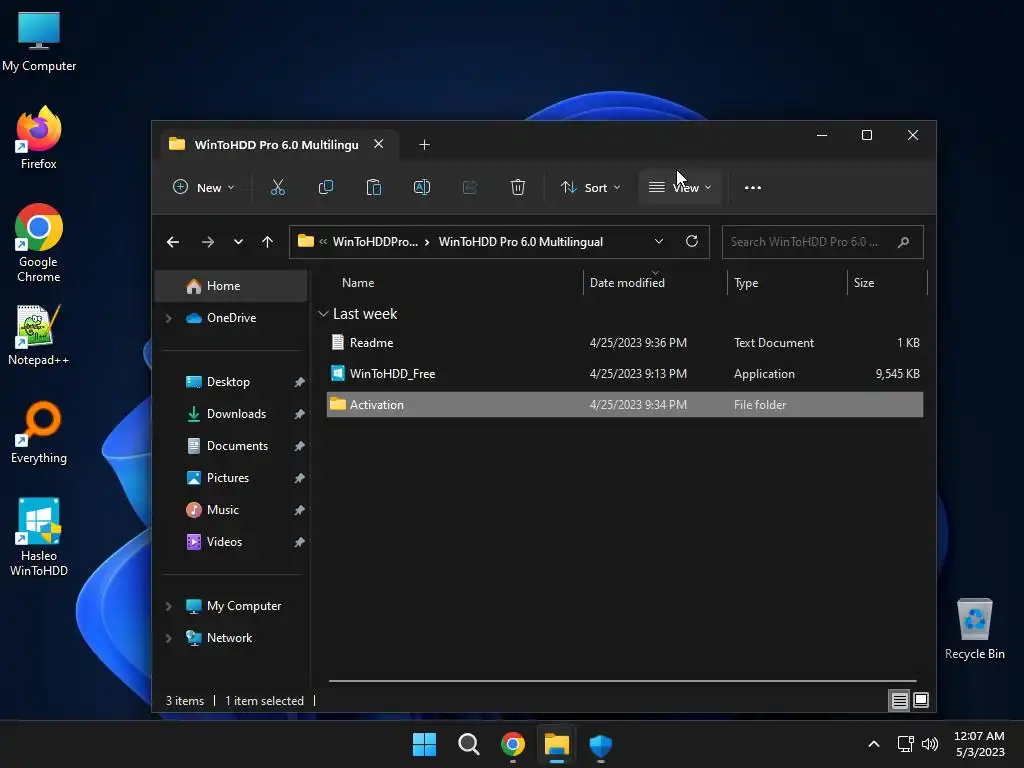Expand the address bar history dropdown
The height and width of the screenshot is (768, 1024).
pos(658,242)
